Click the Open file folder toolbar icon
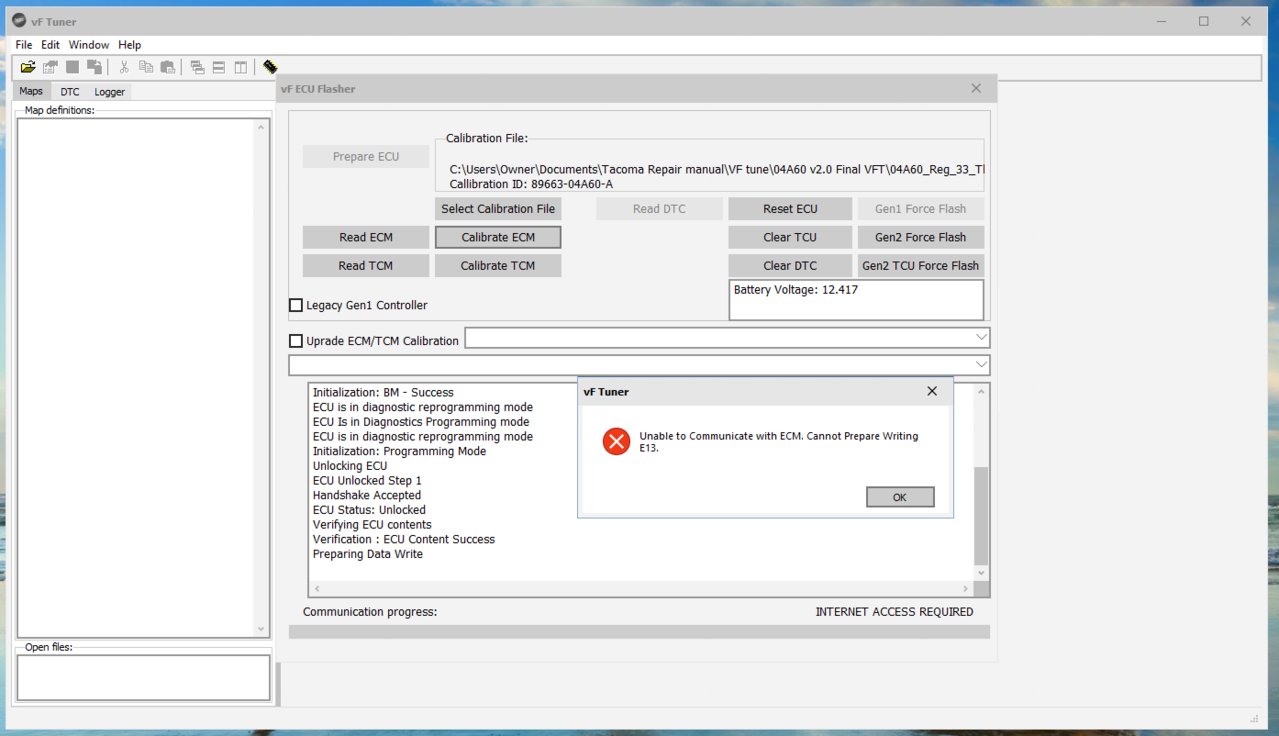Screen dimensions: 1279x736 (27, 67)
